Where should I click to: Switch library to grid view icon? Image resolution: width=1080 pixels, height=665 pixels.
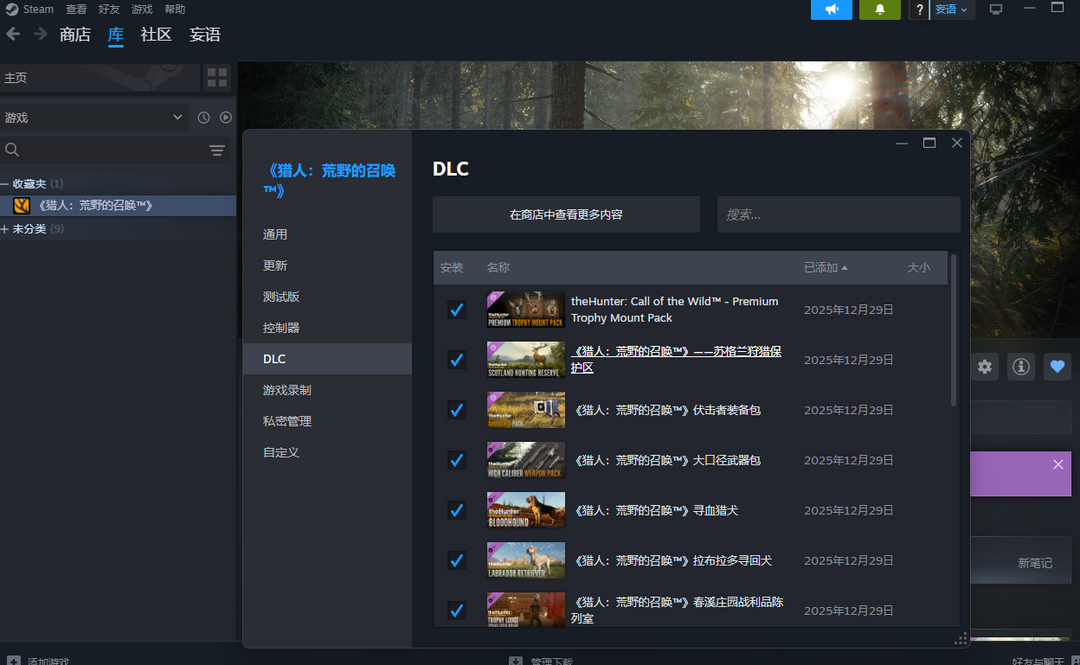217,78
